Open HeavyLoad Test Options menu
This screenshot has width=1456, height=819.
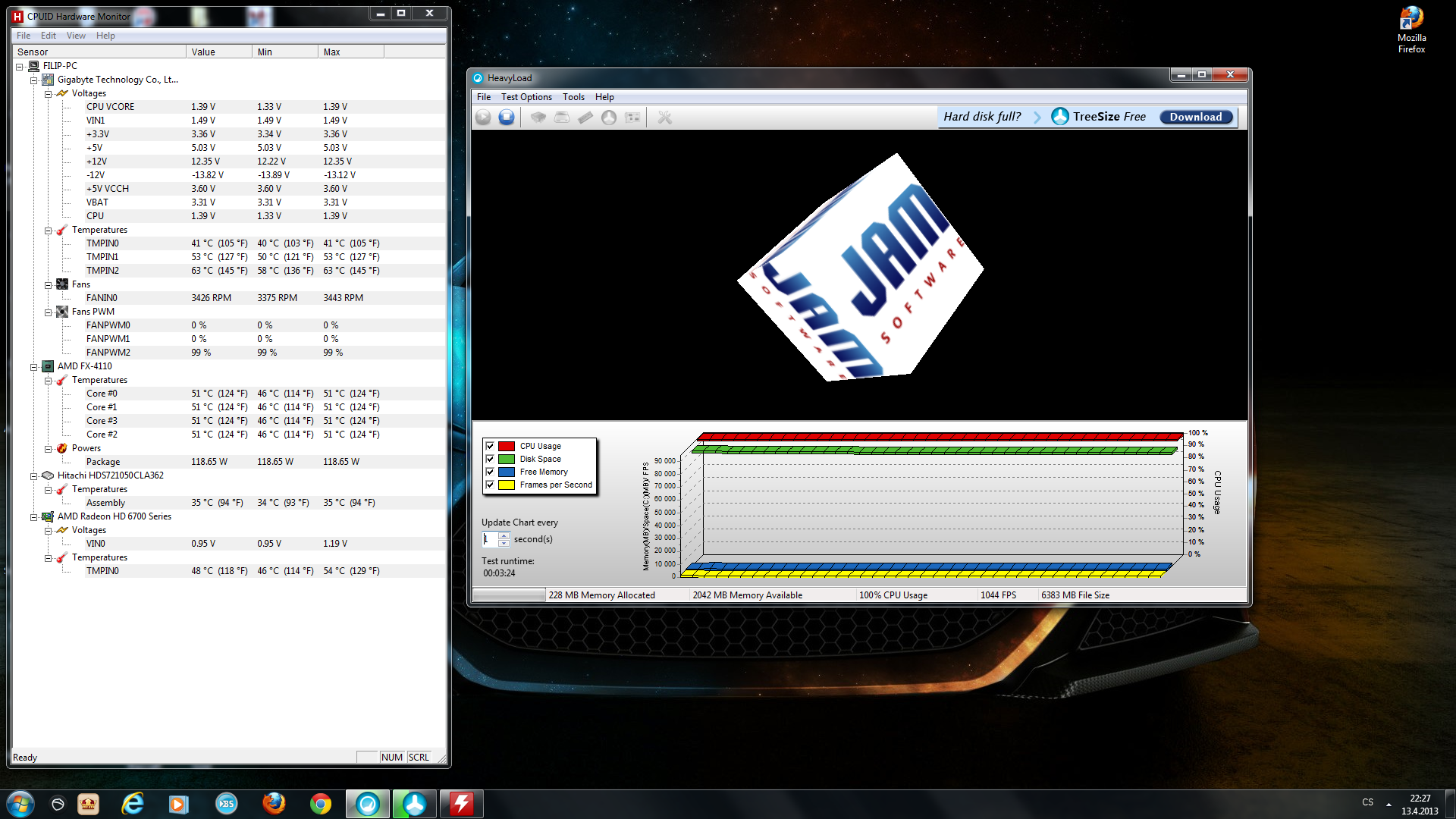[x=526, y=97]
